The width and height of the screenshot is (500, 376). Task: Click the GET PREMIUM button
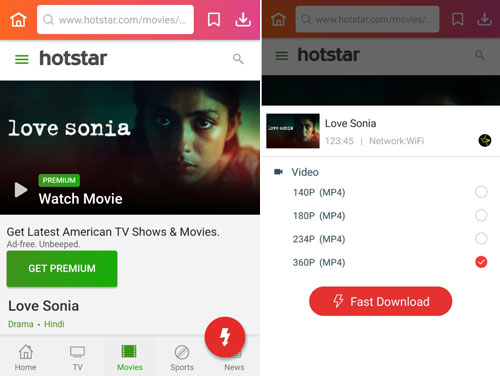click(x=62, y=268)
